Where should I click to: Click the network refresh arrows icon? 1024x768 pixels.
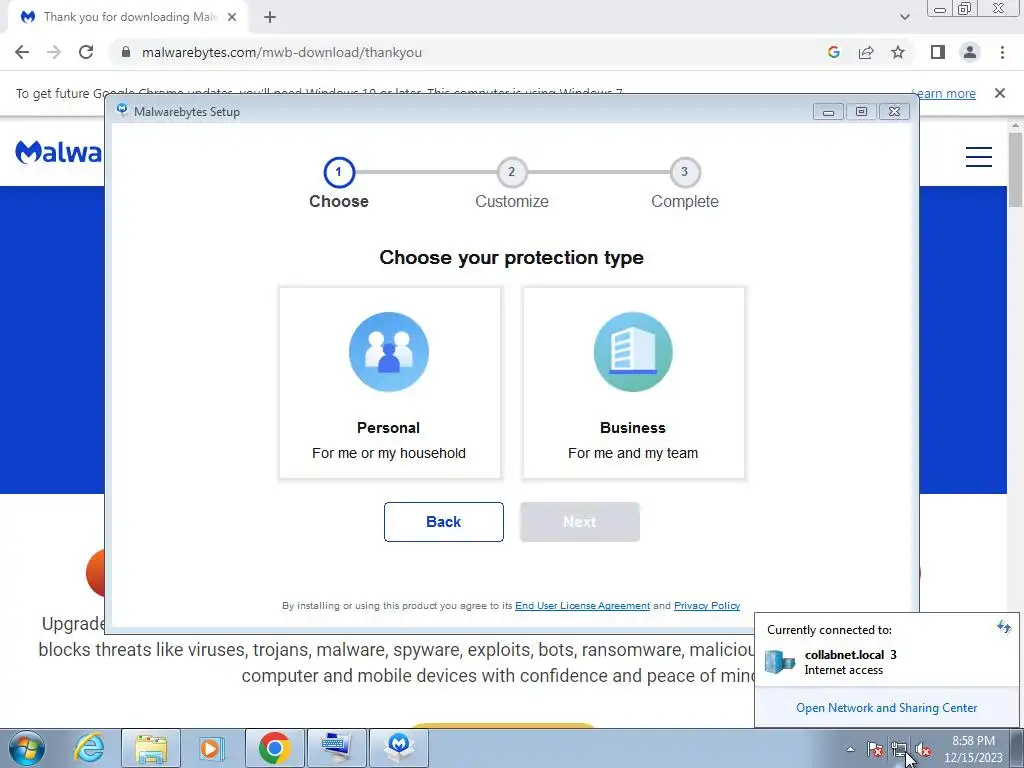(1004, 628)
